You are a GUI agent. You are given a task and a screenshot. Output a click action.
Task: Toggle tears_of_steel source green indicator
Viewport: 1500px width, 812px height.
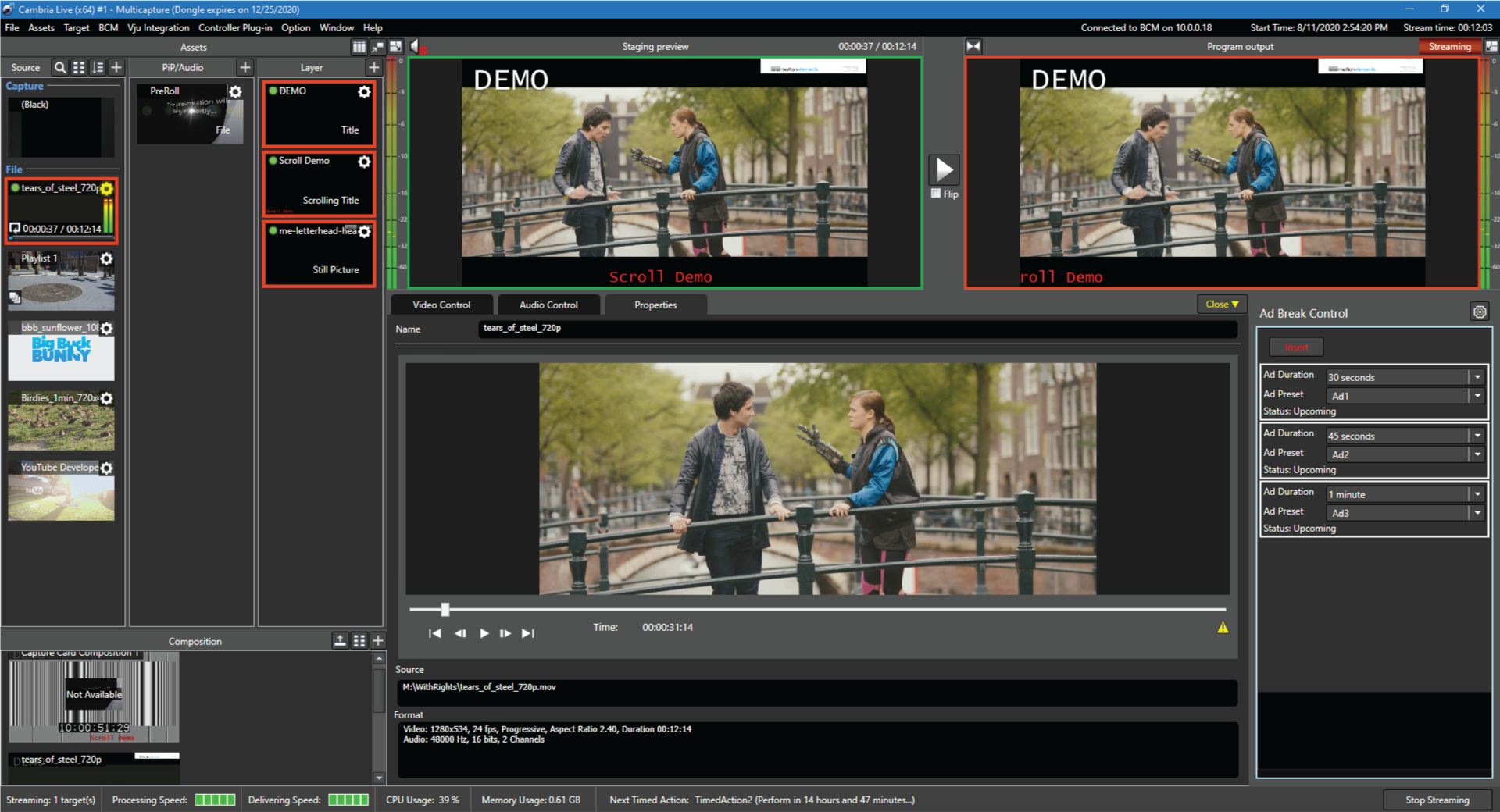click(15, 188)
